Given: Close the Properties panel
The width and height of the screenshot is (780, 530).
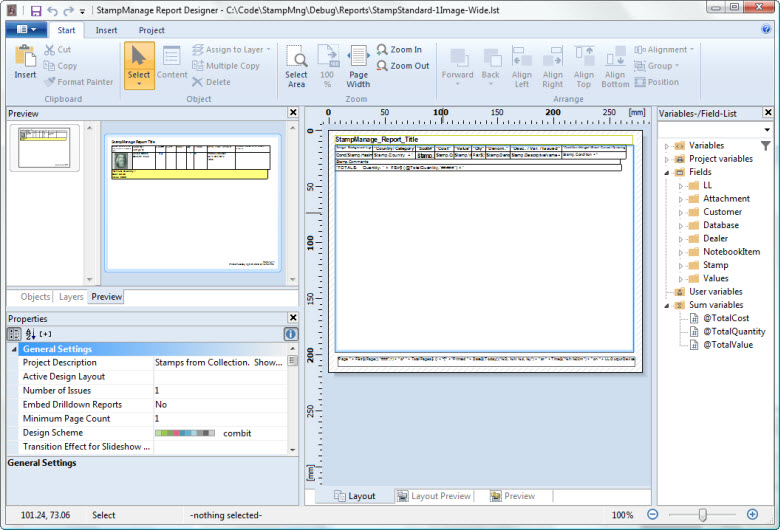Looking at the screenshot, I should pyautogui.click(x=293, y=318).
